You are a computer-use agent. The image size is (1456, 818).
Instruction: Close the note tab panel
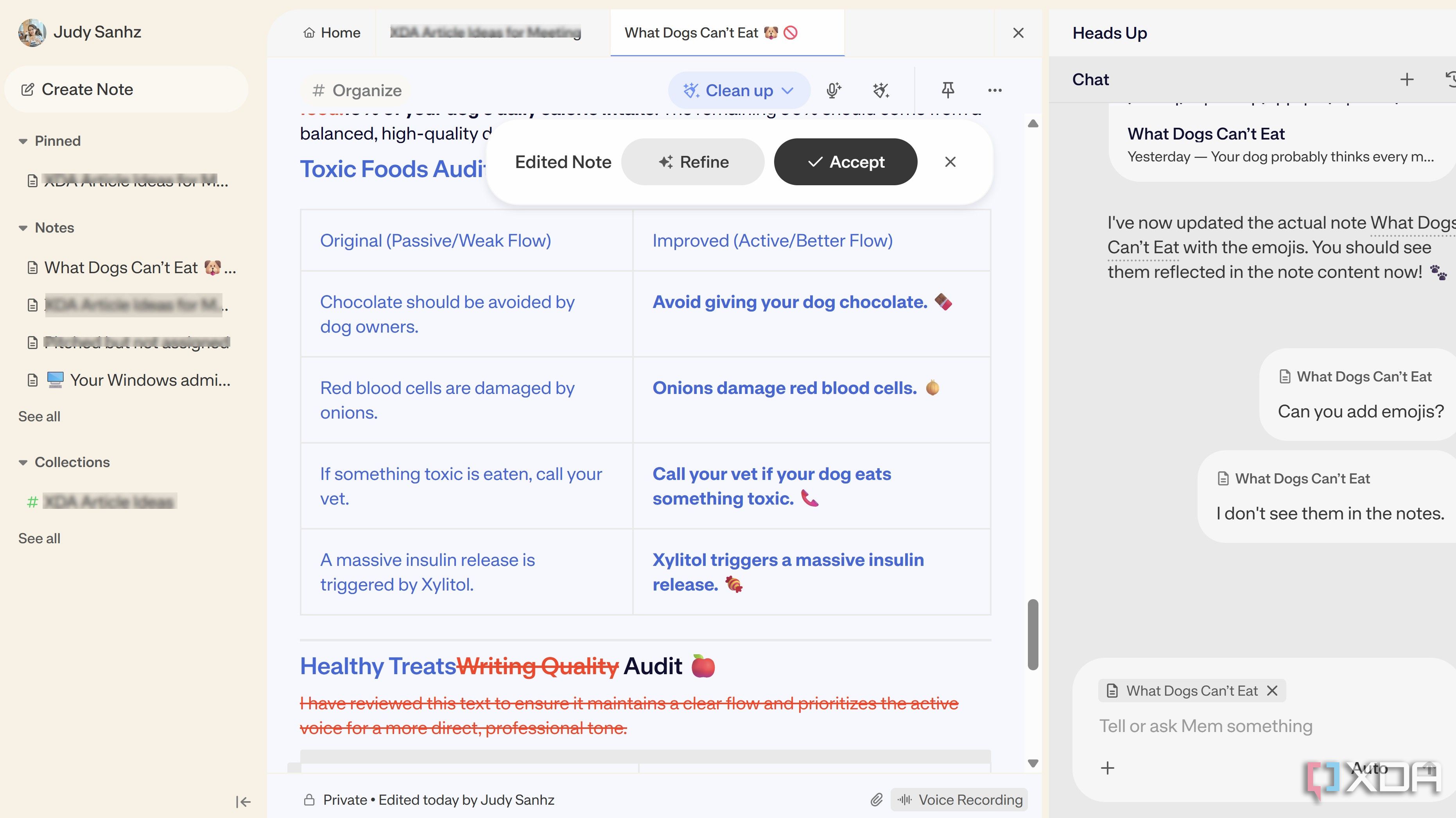[1018, 33]
